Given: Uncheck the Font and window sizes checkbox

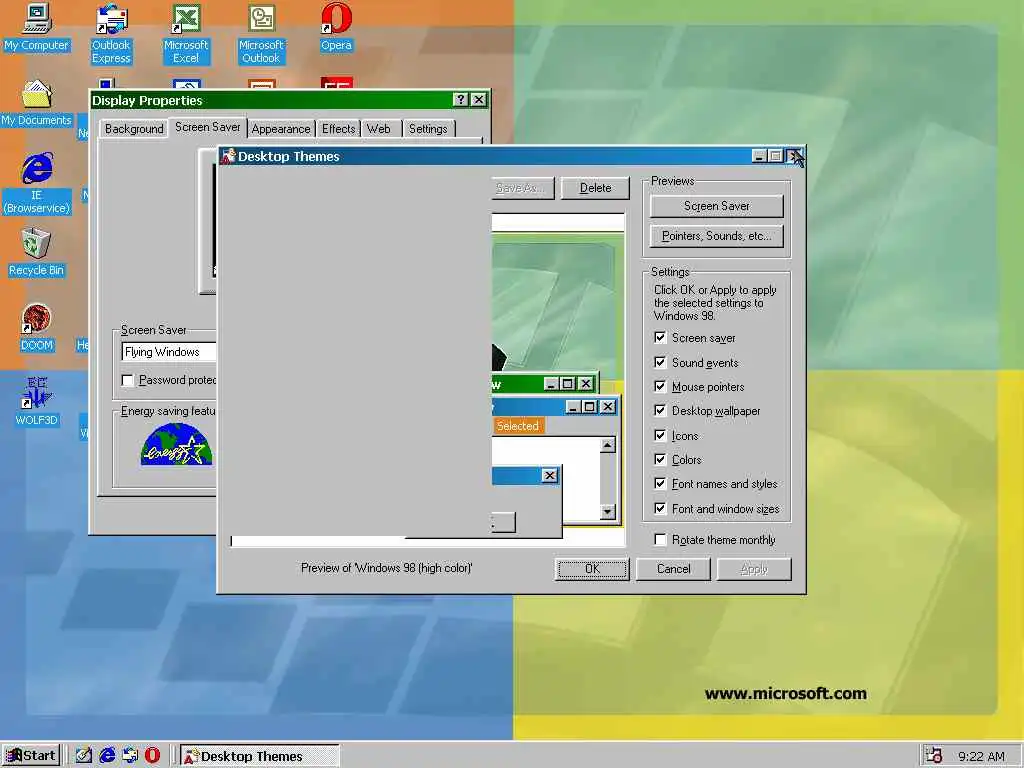Looking at the screenshot, I should pyautogui.click(x=660, y=509).
